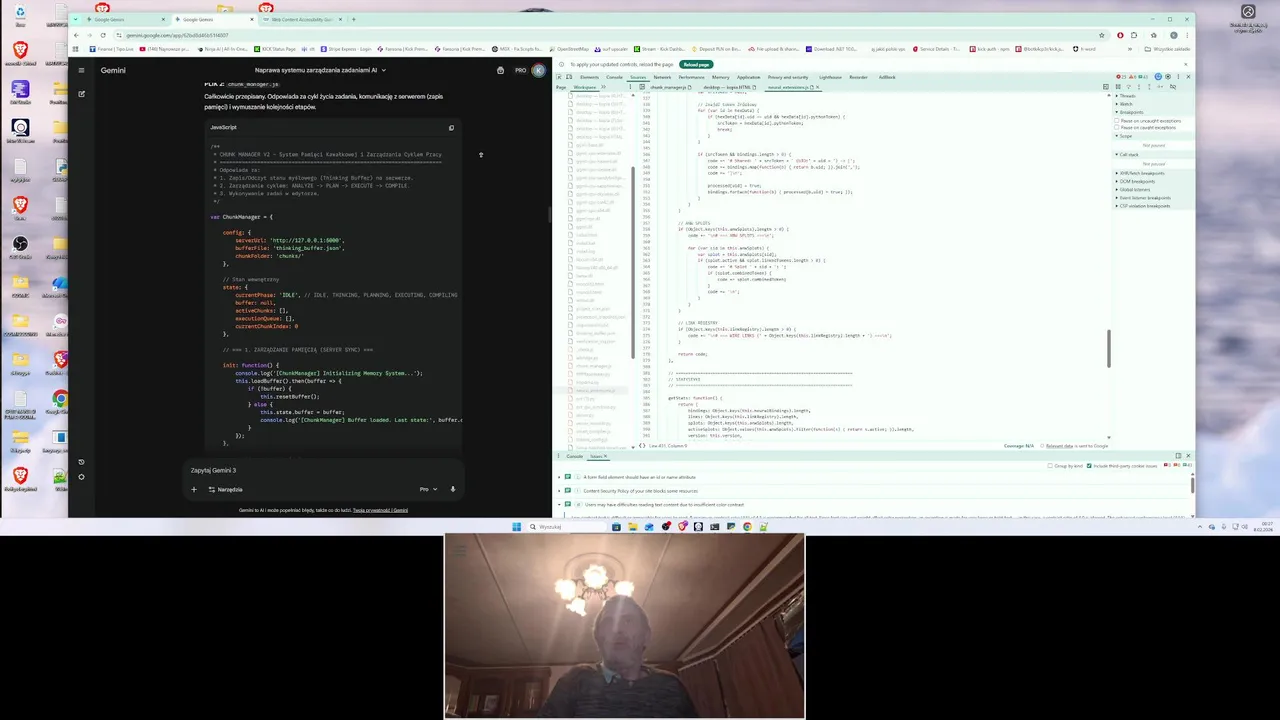The image size is (1280, 720).
Task: Open the share conversation icon near PRO
Action: (x=500, y=70)
